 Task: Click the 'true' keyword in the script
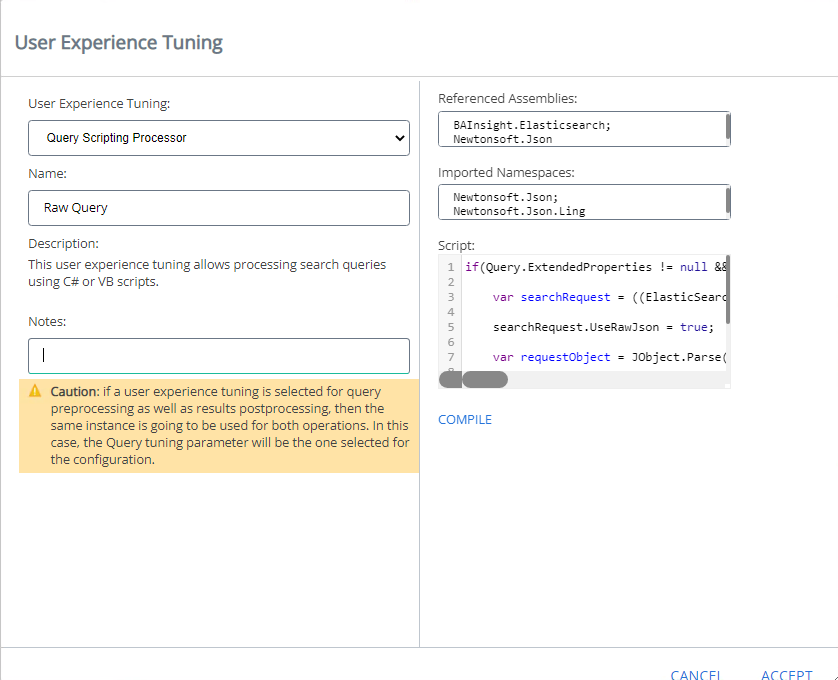pos(694,327)
